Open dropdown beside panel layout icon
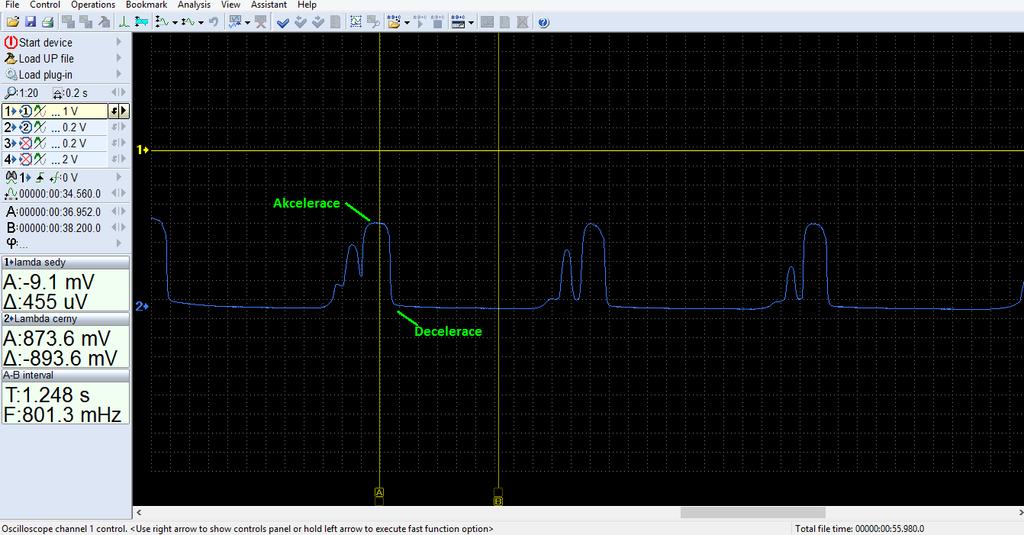 pyautogui.click(x=471, y=23)
